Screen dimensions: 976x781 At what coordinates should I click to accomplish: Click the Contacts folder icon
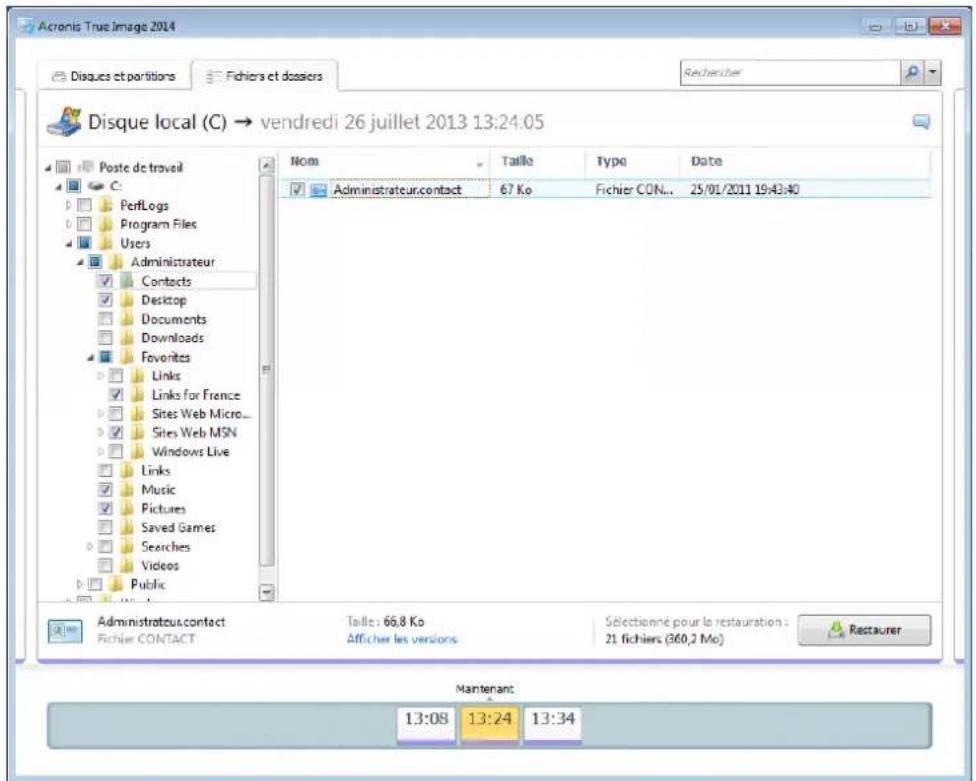(127, 281)
